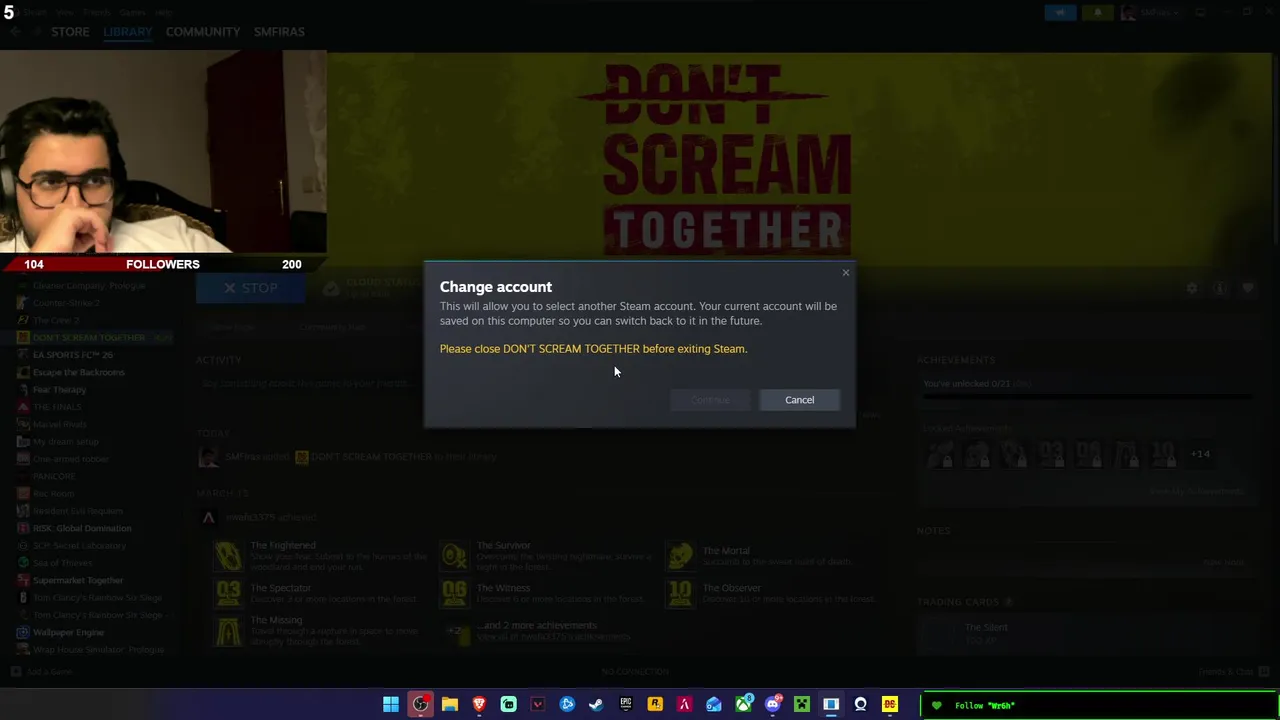Open File Explorer from taskbar

pyautogui.click(x=450, y=705)
